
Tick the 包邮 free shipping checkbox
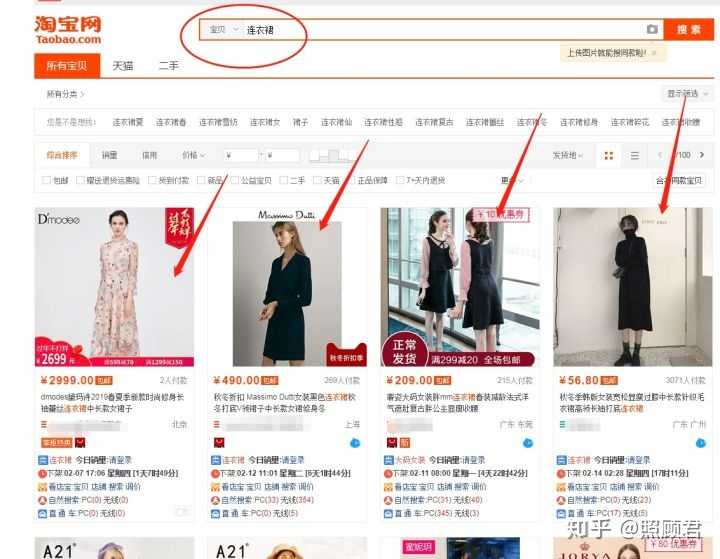(46, 180)
